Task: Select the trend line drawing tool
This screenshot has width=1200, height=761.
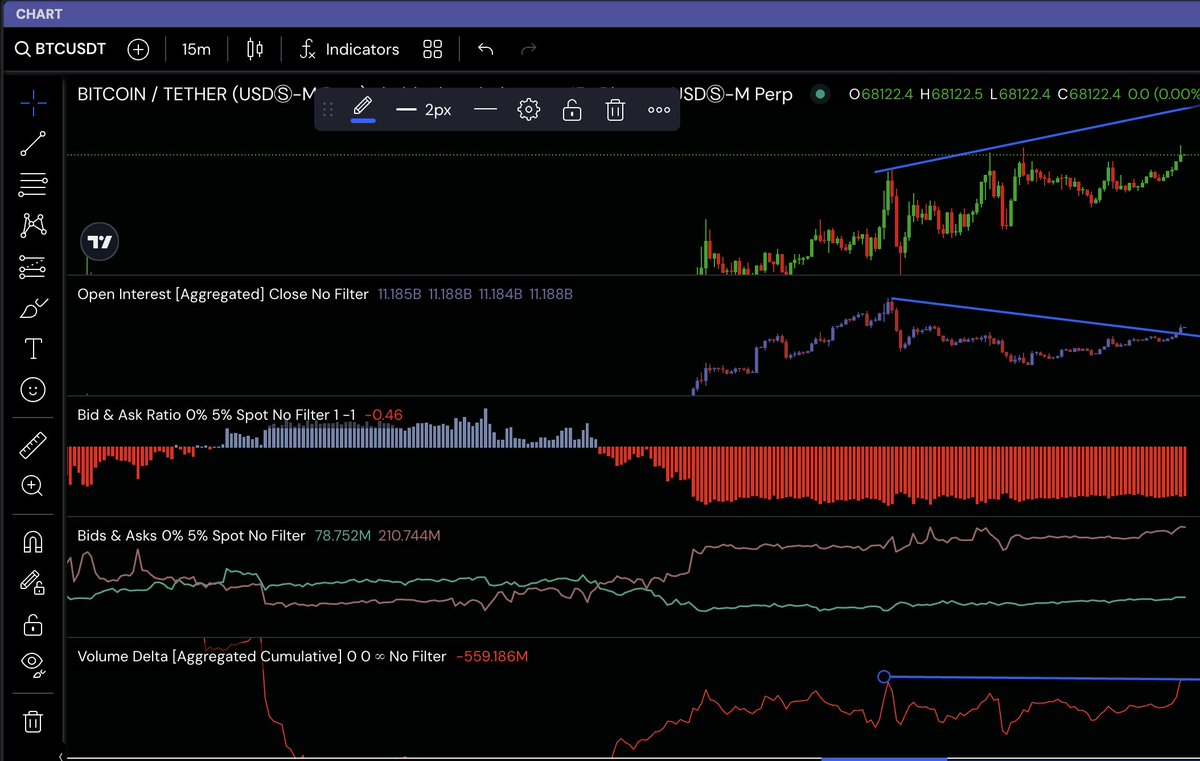Action: pyautogui.click(x=33, y=143)
